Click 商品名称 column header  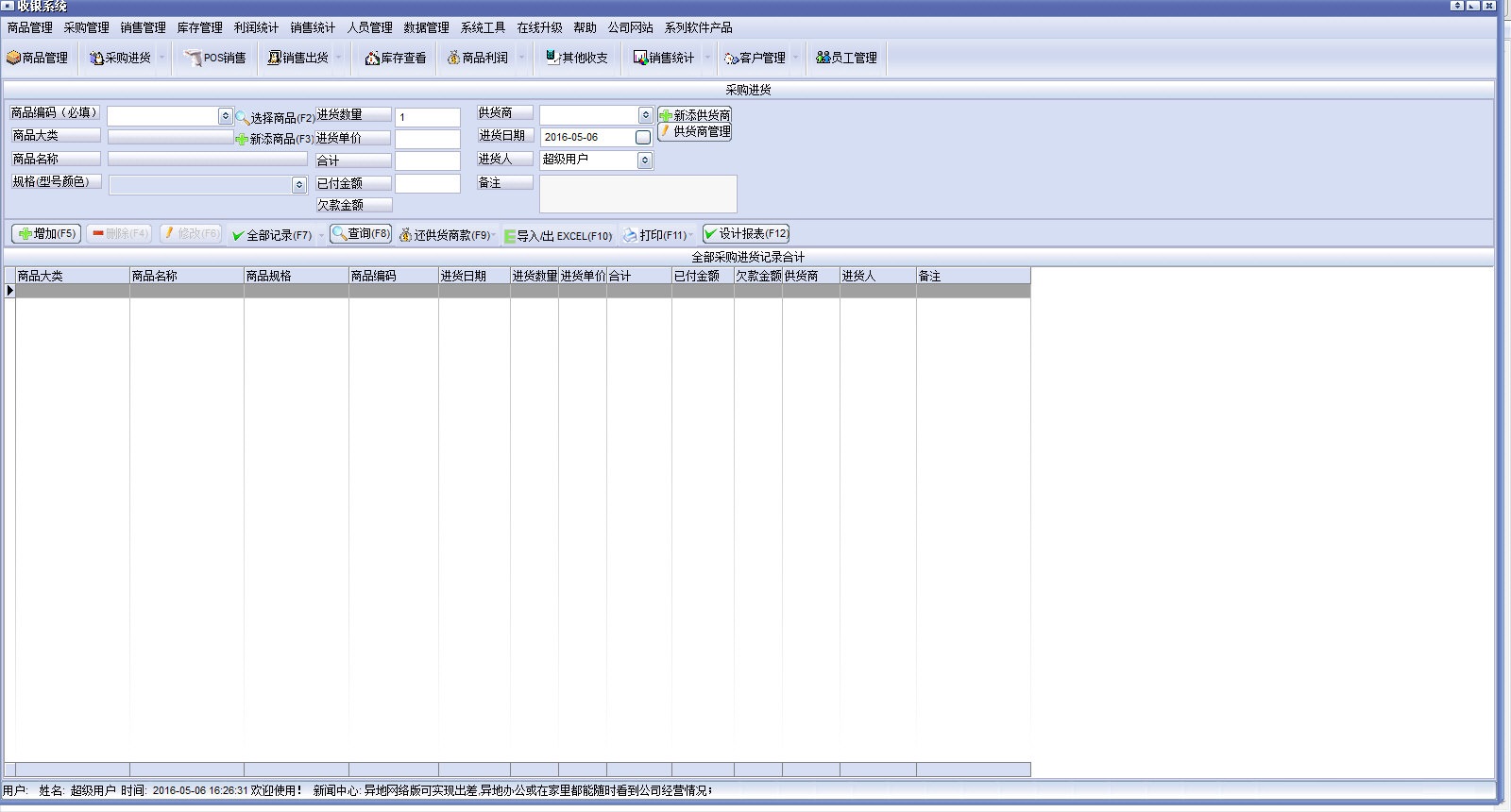click(187, 276)
